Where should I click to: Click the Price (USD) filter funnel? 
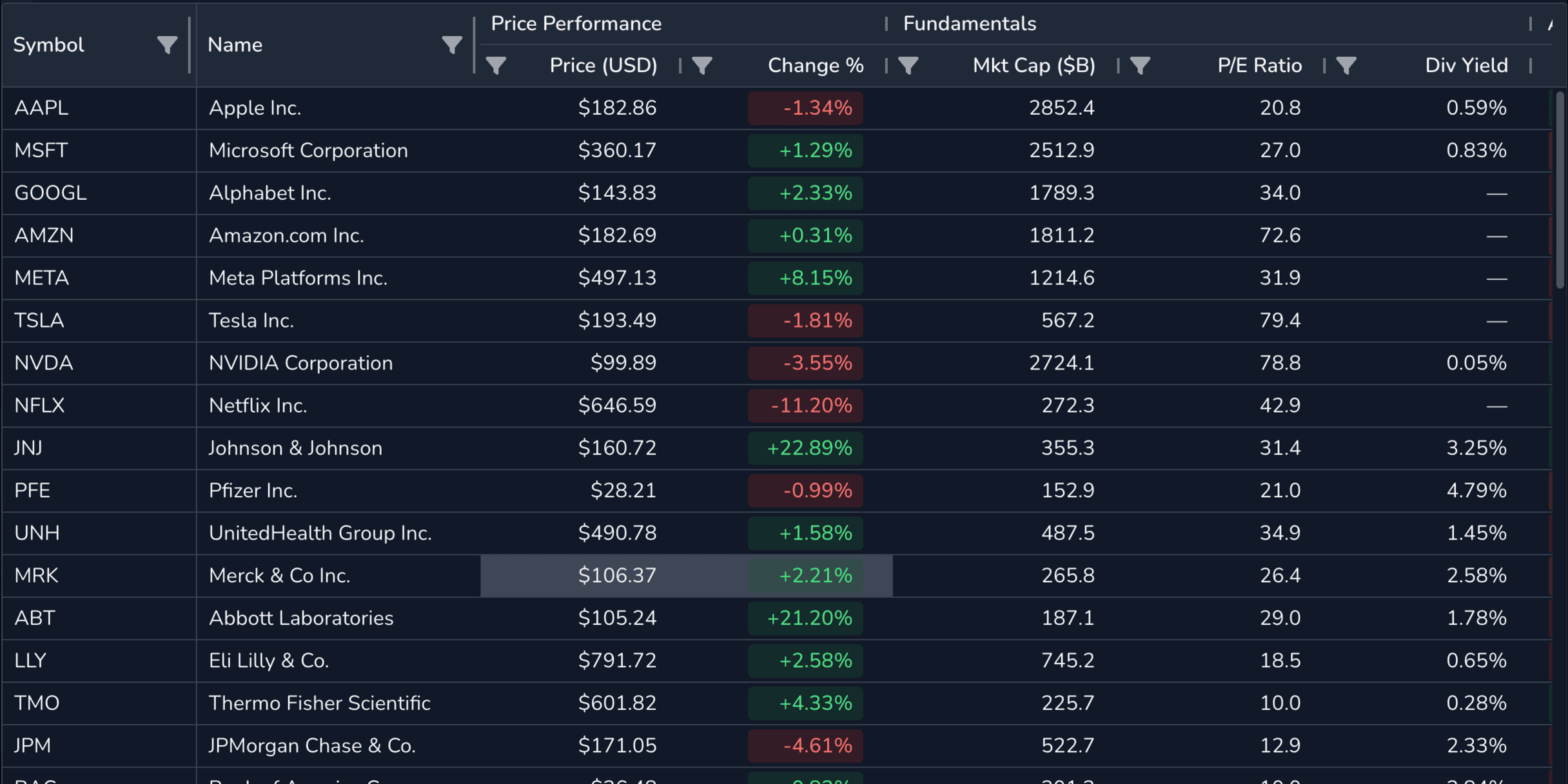coord(496,65)
